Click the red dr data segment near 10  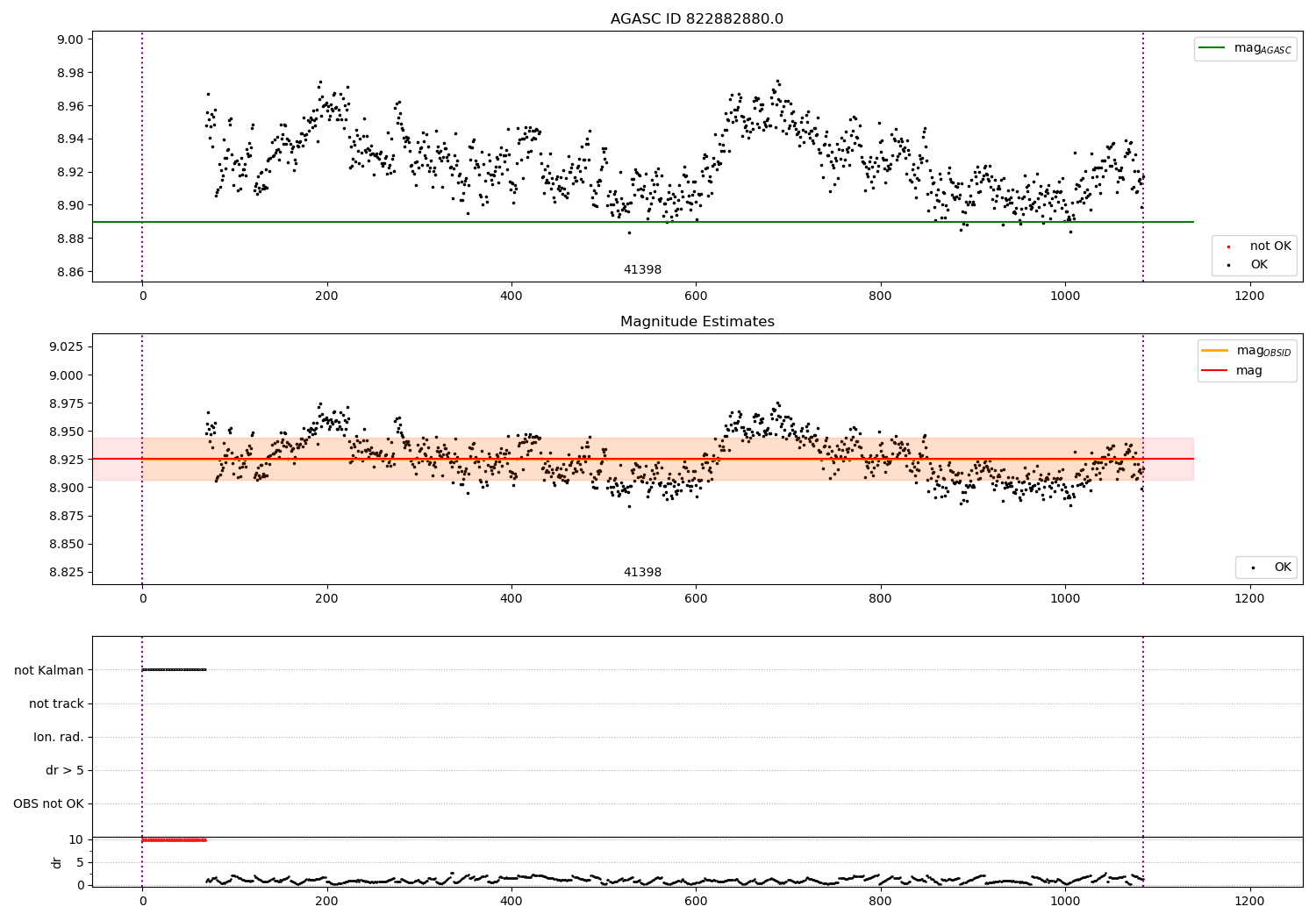pos(175,839)
